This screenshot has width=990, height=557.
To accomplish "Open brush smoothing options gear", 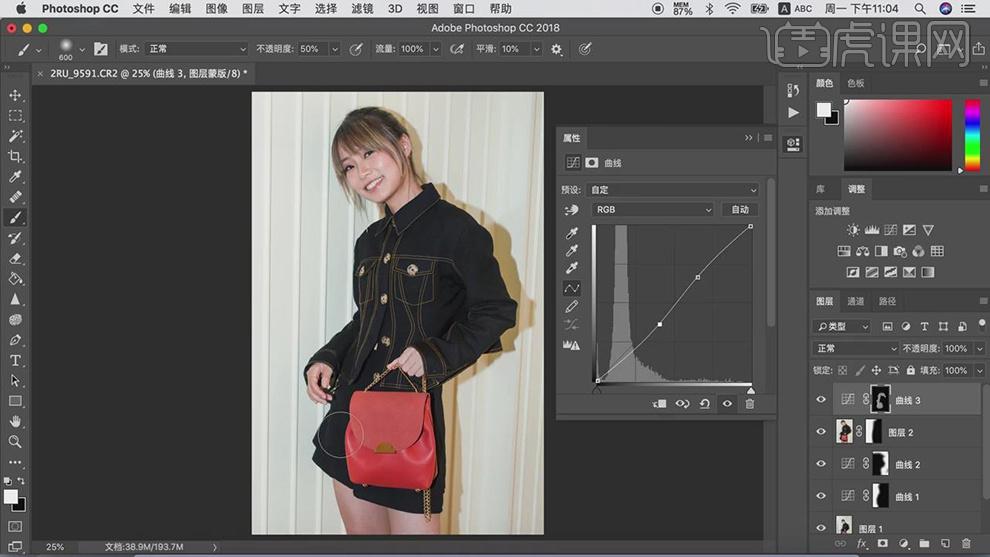I will coord(556,49).
